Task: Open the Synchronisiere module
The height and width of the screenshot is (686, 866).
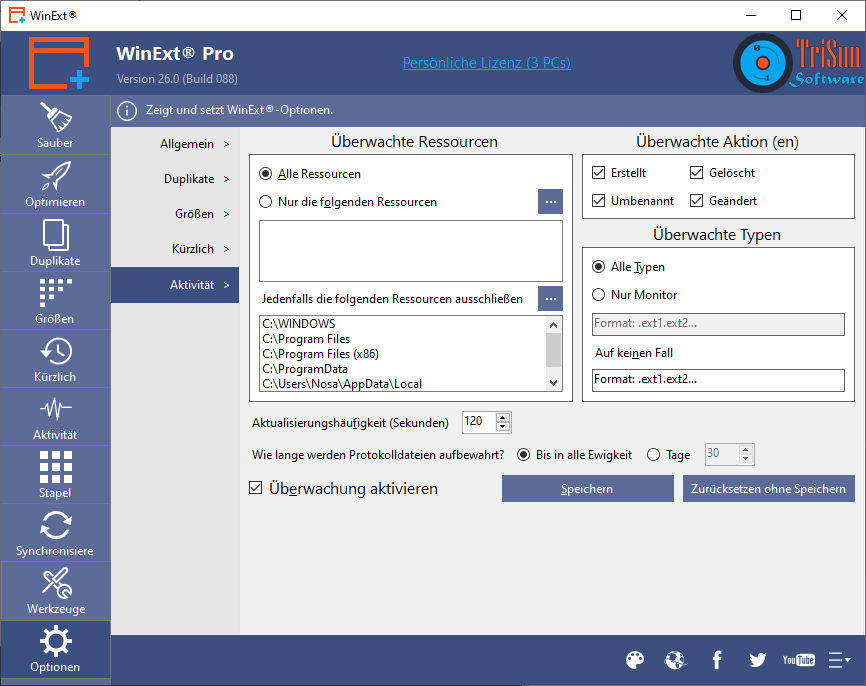Action: (x=55, y=532)
